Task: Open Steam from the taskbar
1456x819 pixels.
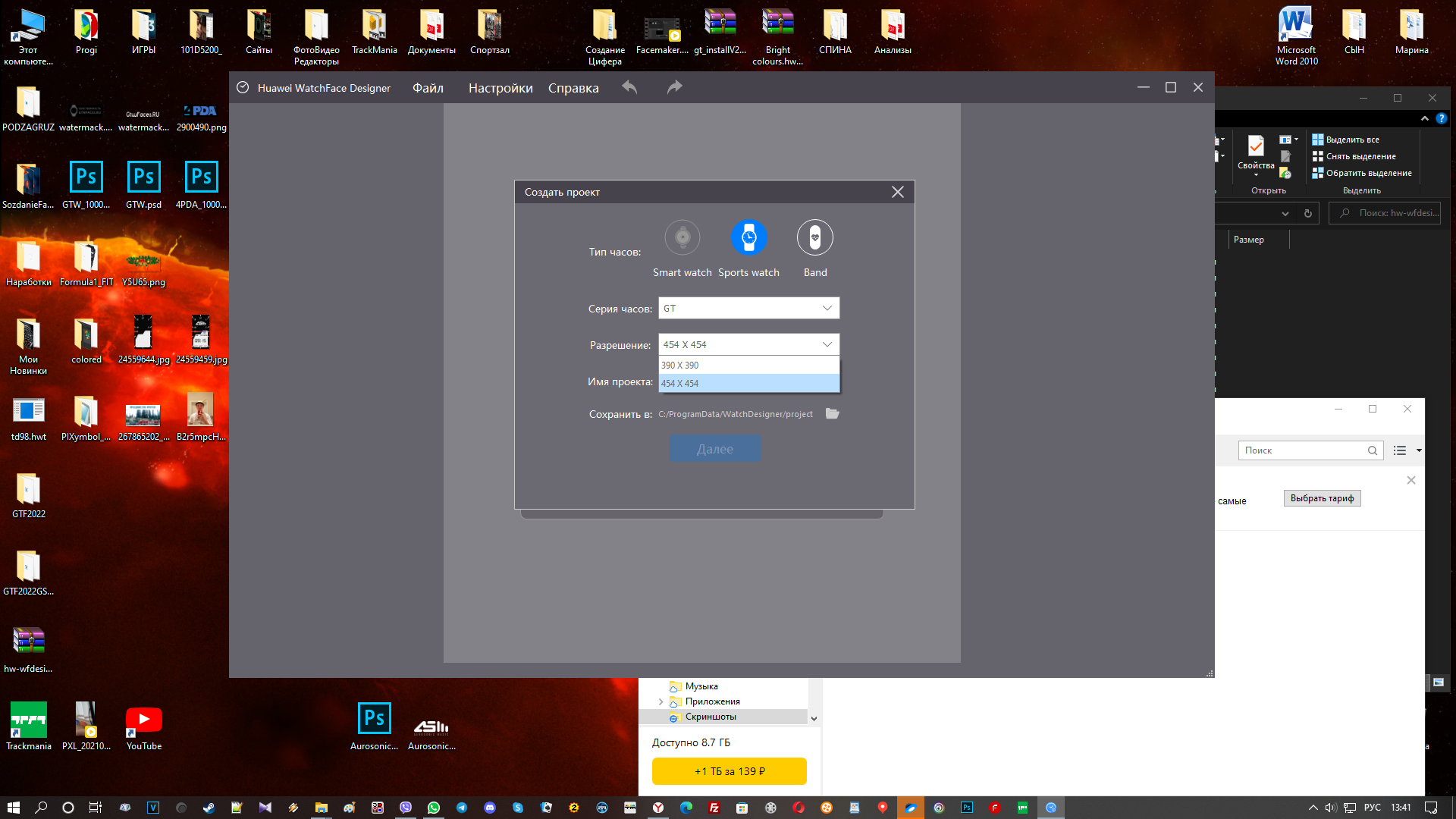Action: click(x=209, y=808)
